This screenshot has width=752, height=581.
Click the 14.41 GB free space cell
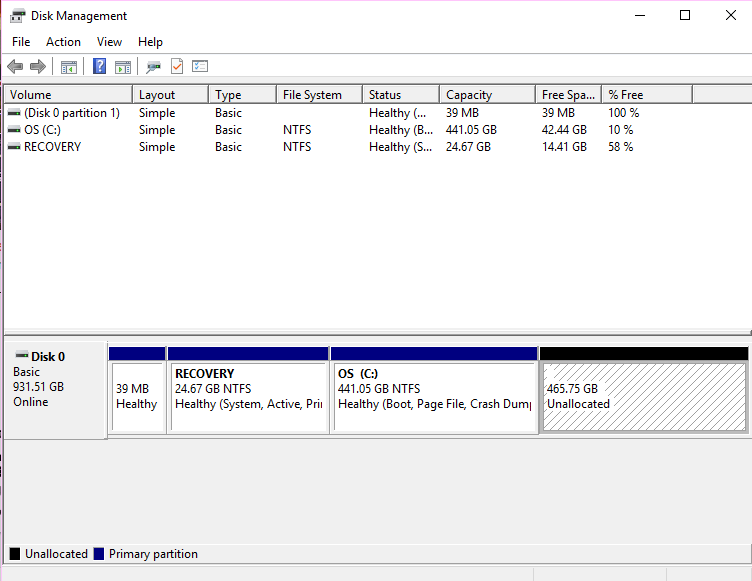(x=564, y=146)
